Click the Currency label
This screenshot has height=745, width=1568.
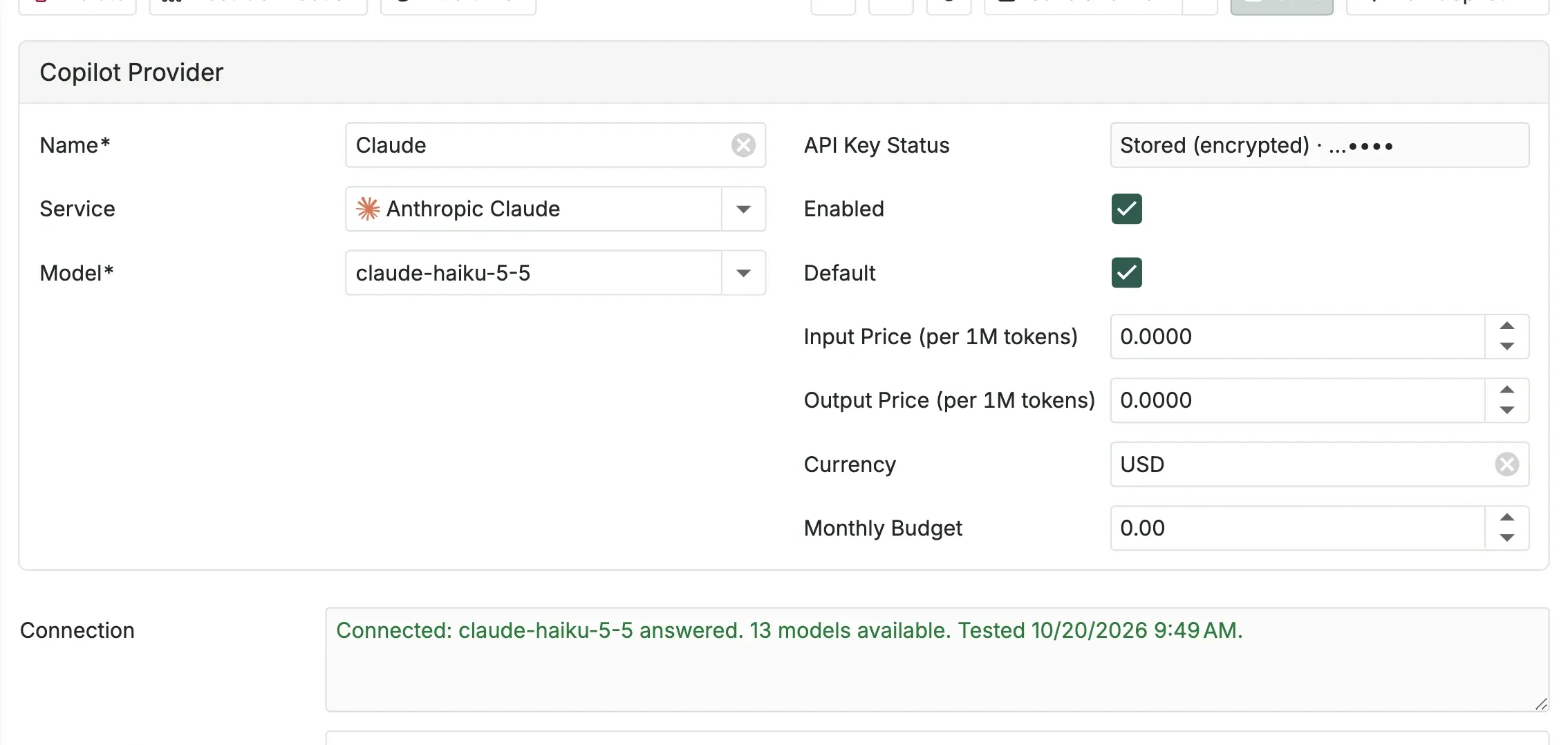(850, 464)
